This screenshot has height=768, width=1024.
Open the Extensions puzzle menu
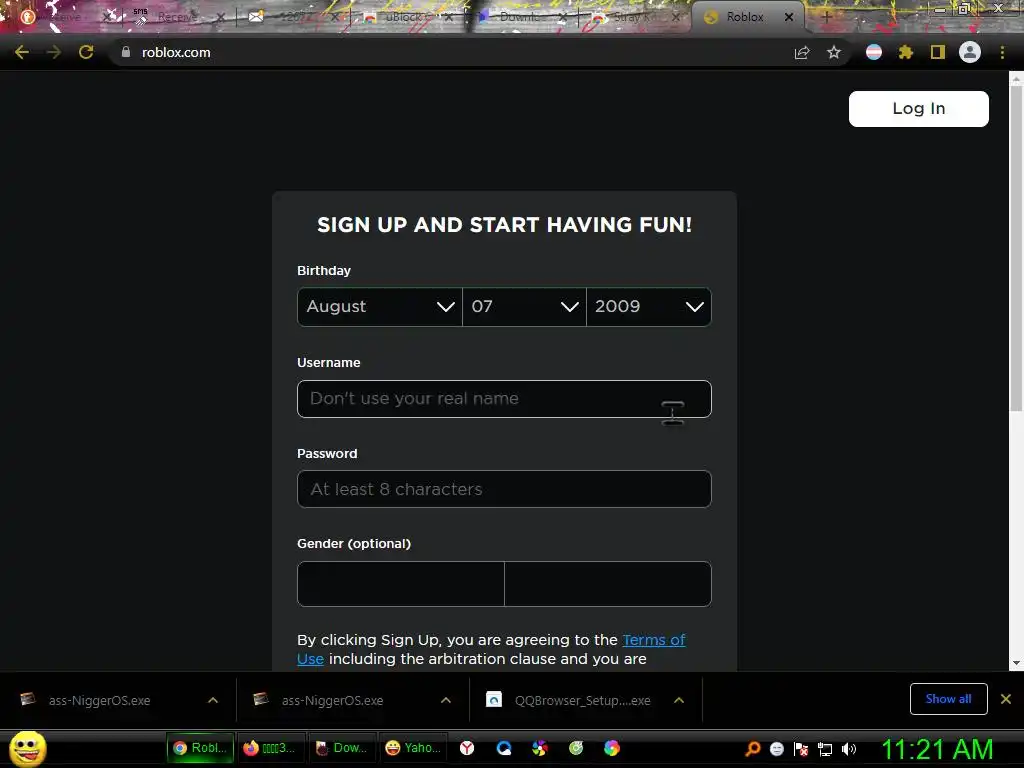(906, 52)
